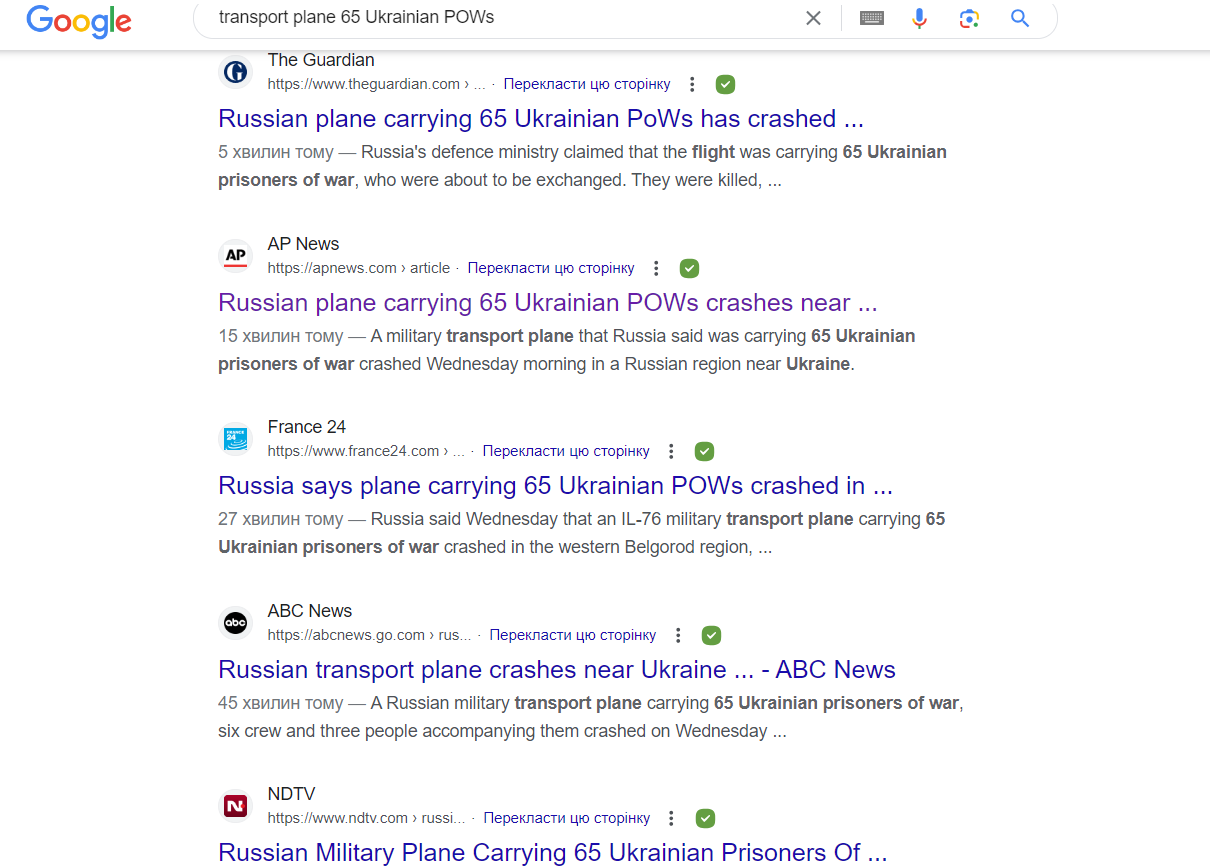Screen dimensions: 1210x867
Task: Open France 24 headline about POWs crash
Action: click(556, 486)
